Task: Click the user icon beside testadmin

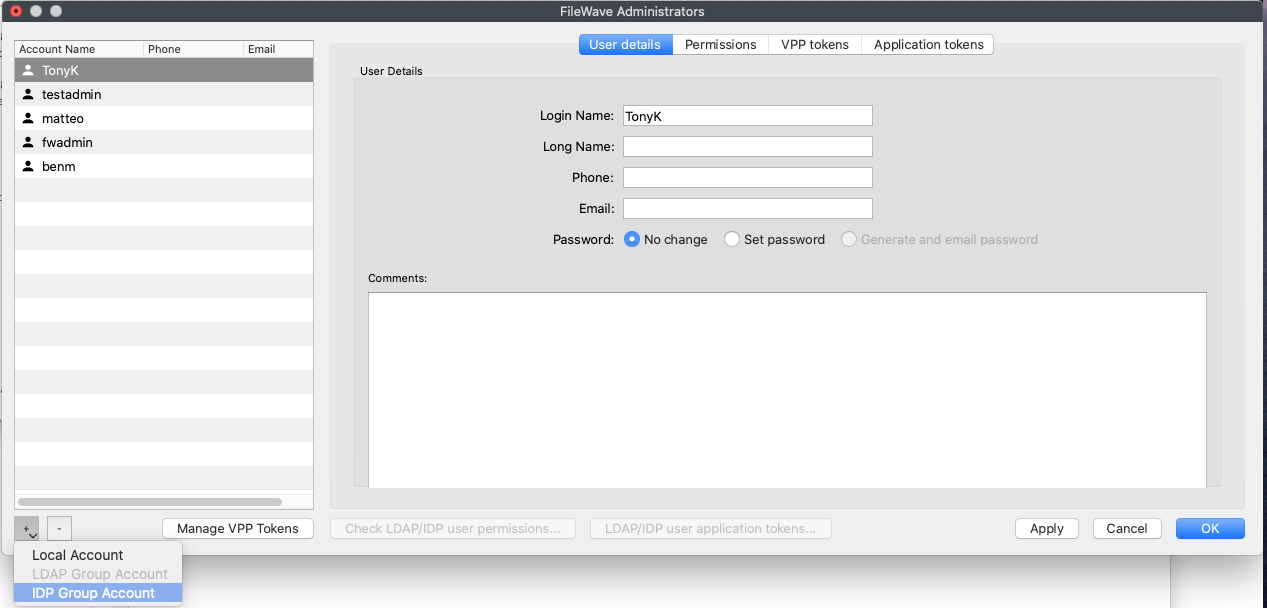Action: 28,95
